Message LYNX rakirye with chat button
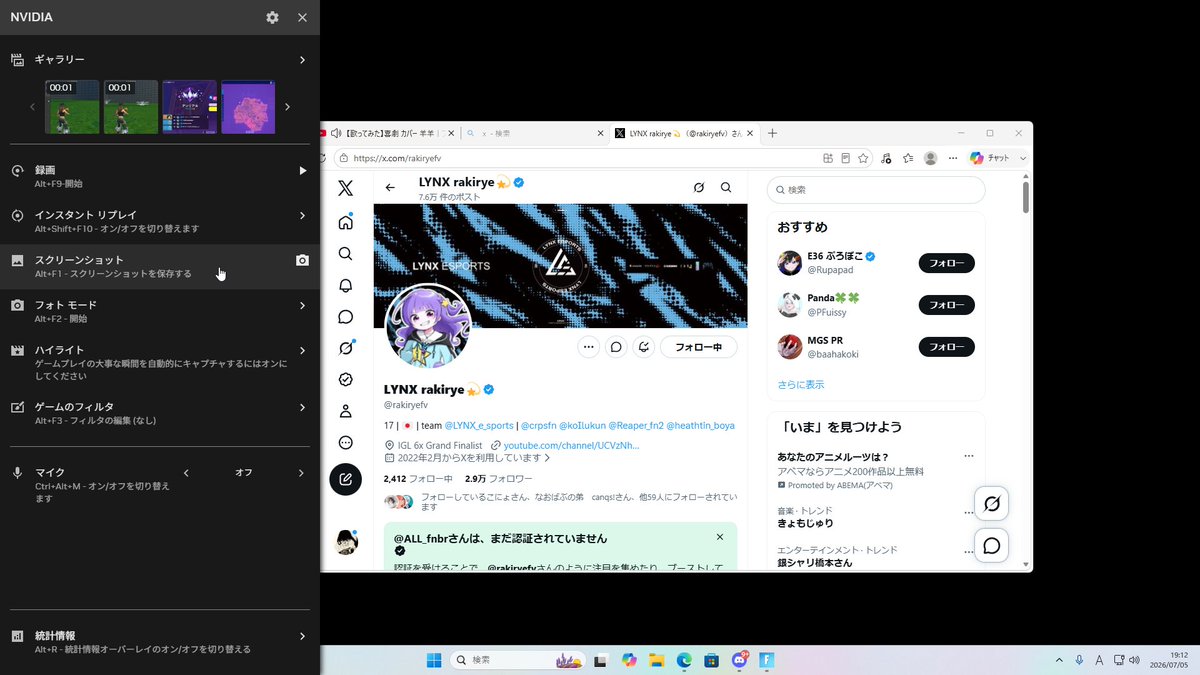 coord(617,347)
